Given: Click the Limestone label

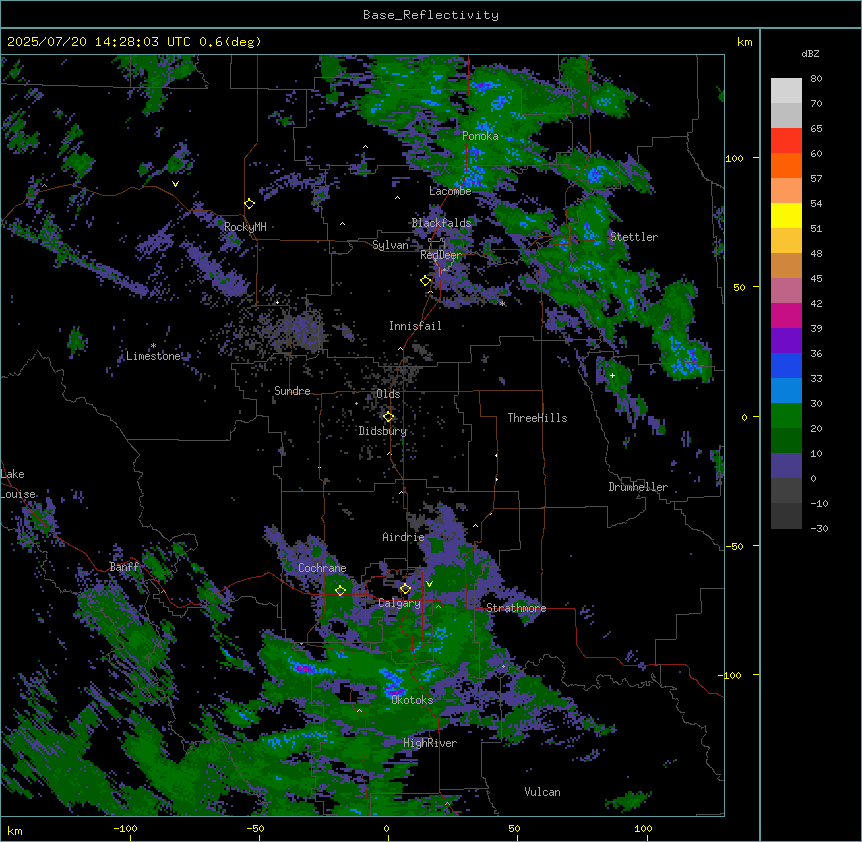Looking at the screenshot, I should click(x=153, y=356).
